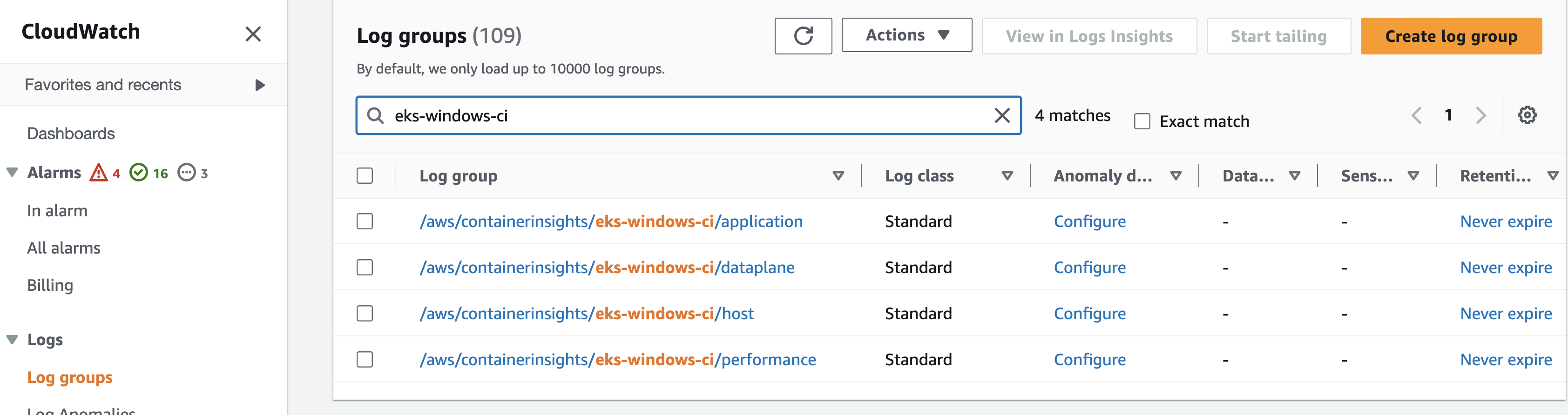
Task: Open All alarms sidebar item
Action: [x=64, y=248]
